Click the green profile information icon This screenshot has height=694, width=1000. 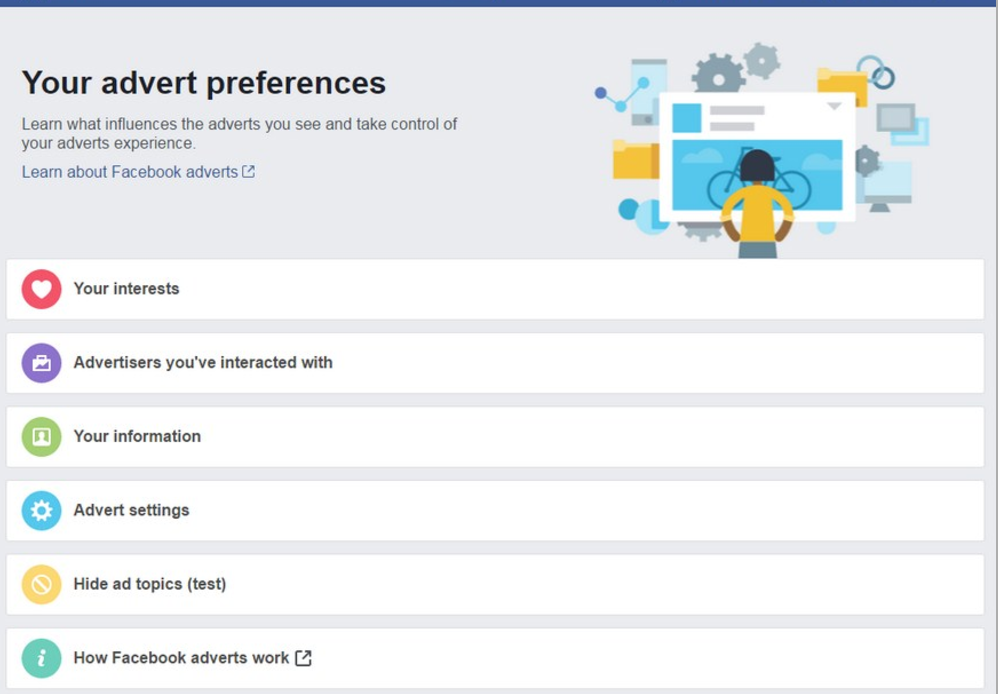coord(41,437)
